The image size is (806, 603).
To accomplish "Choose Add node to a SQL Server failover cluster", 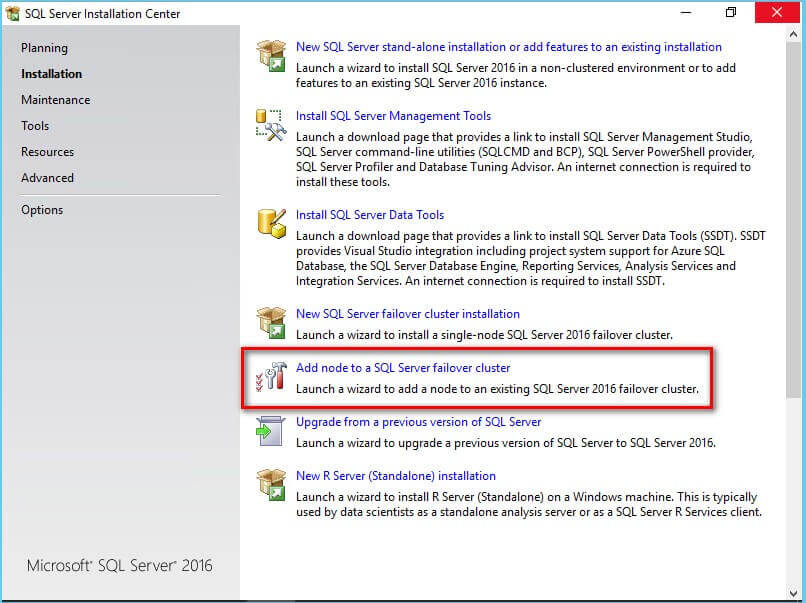I will pos(403,368).
